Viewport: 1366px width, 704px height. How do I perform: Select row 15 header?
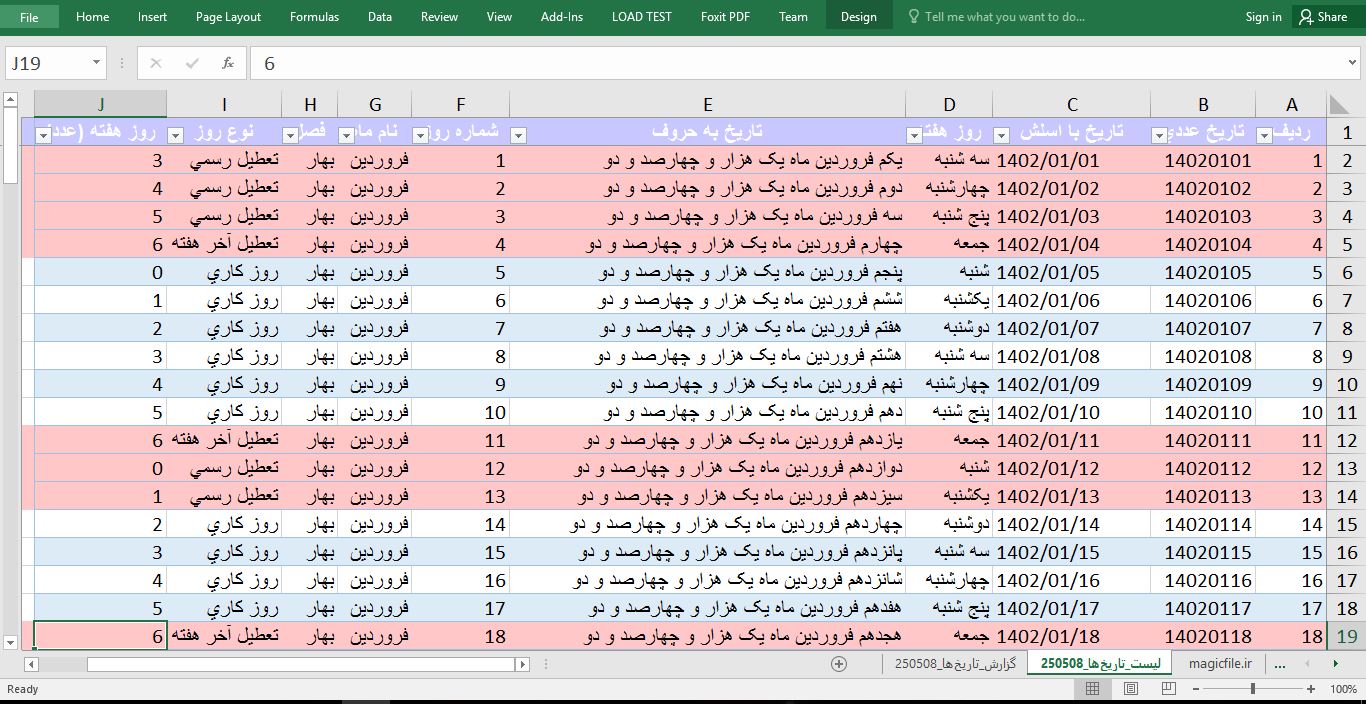point(1346,524)
